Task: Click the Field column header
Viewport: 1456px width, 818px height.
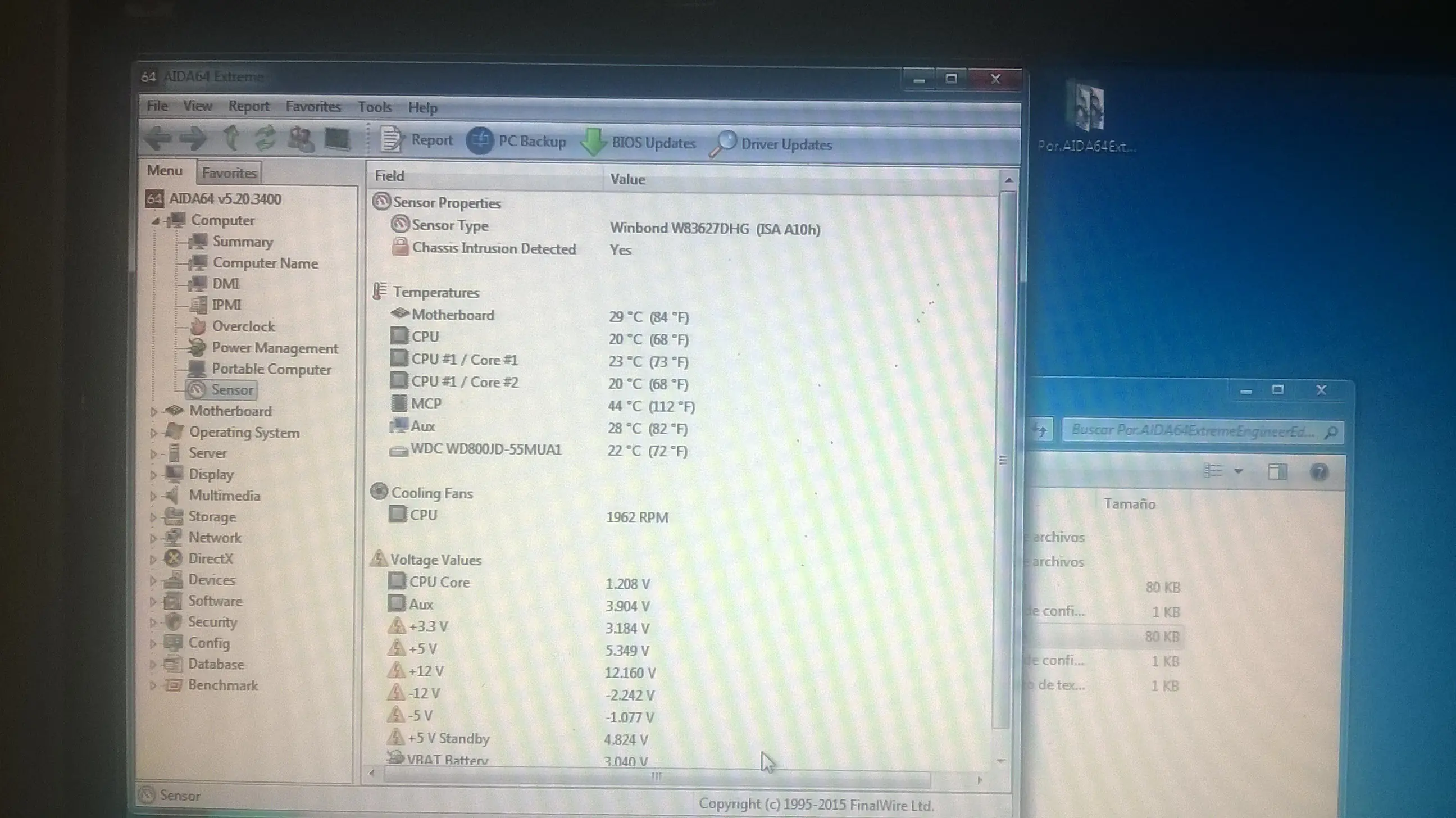Action: pyautogui.click(x=485, y=176)
